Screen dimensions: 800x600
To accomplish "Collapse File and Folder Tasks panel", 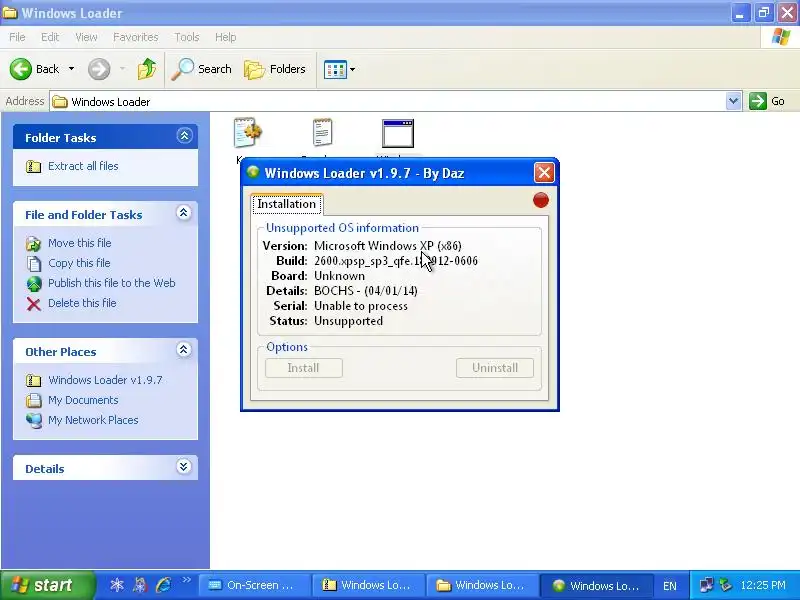I will pyautogui.click(x=184, y=213).
